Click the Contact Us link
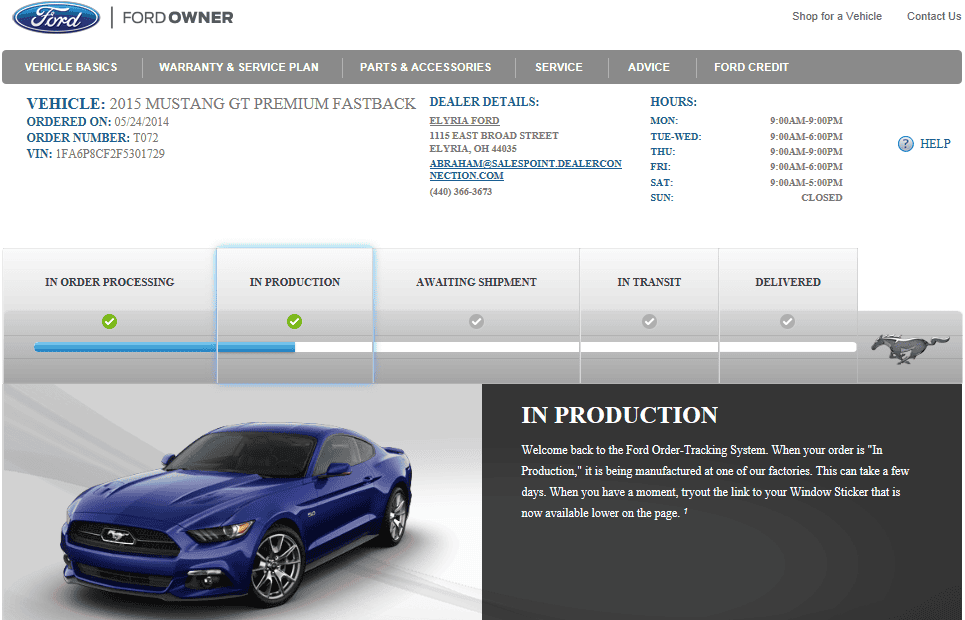 point(934,17)
